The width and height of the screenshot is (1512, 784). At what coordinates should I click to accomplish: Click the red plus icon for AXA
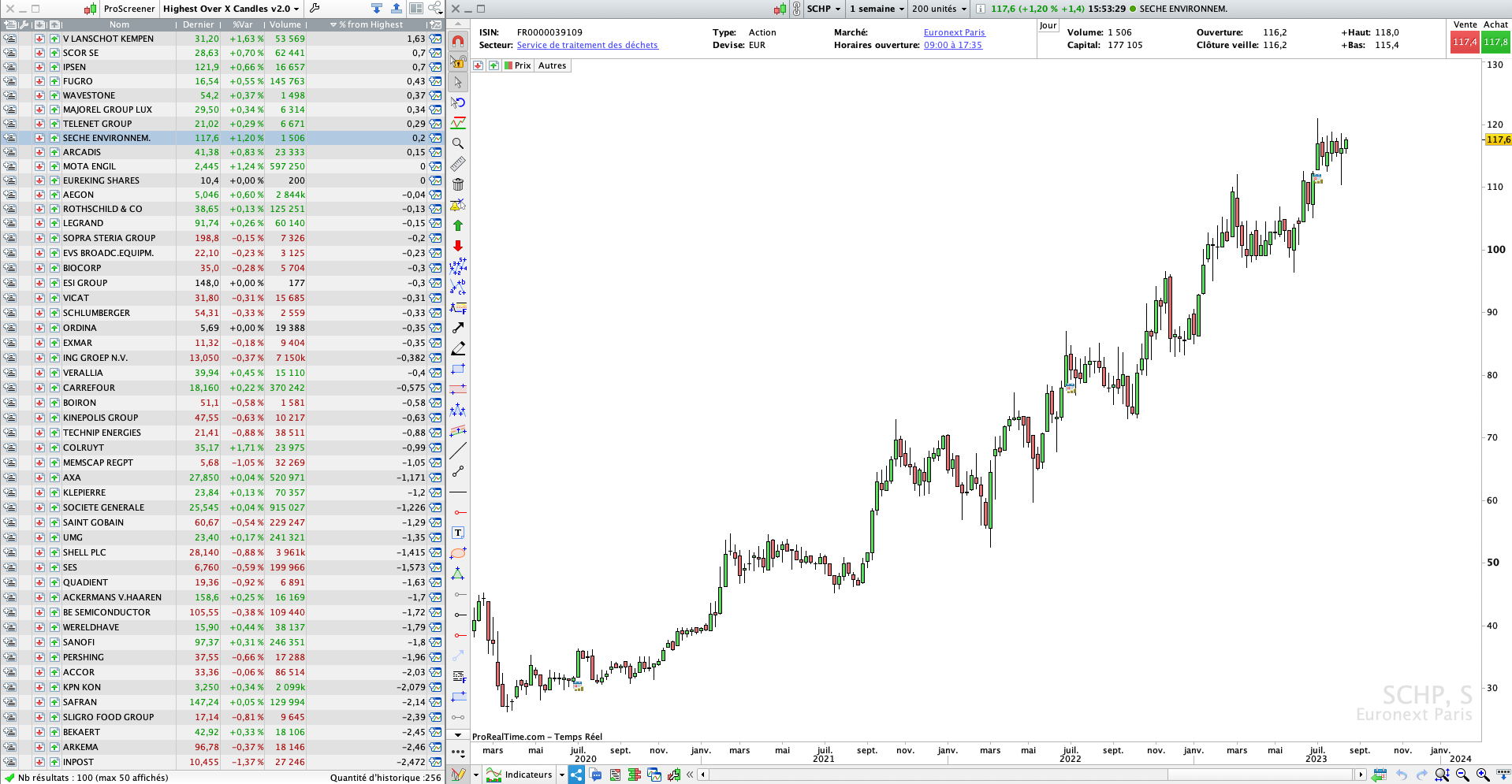[x=39, y=477]
